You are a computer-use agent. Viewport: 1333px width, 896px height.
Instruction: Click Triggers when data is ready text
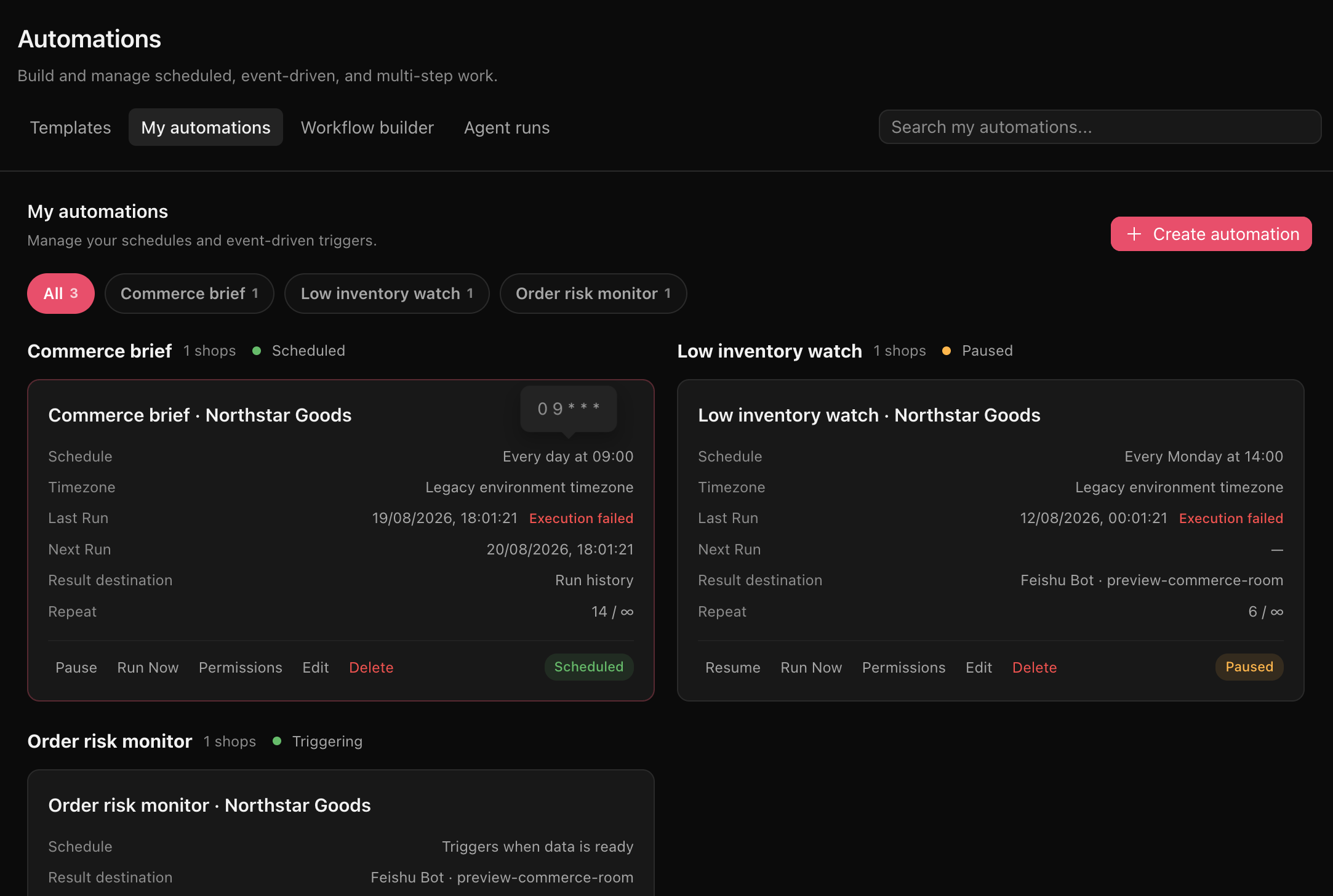537,847
